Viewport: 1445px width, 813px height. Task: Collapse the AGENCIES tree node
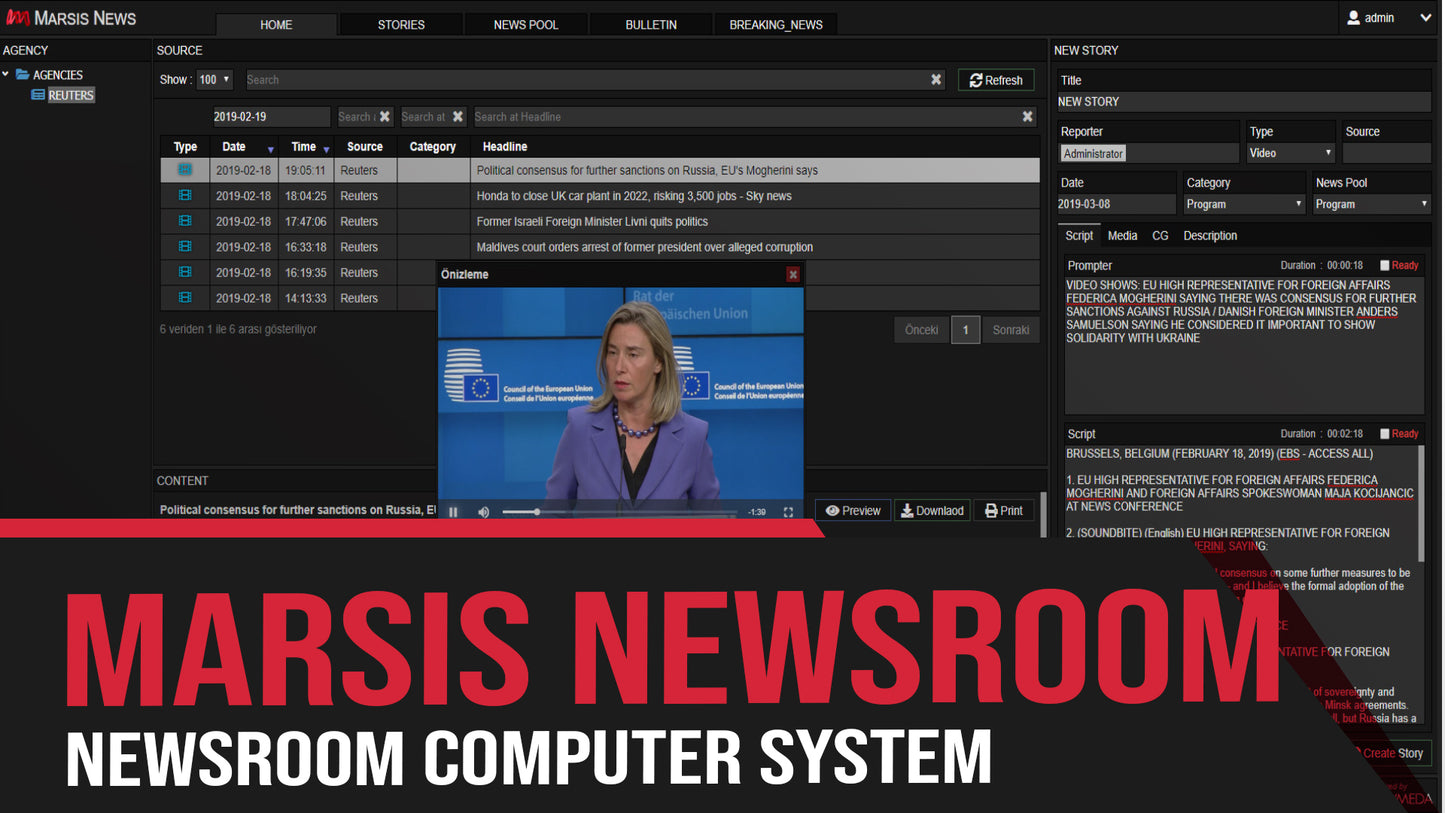6,74
